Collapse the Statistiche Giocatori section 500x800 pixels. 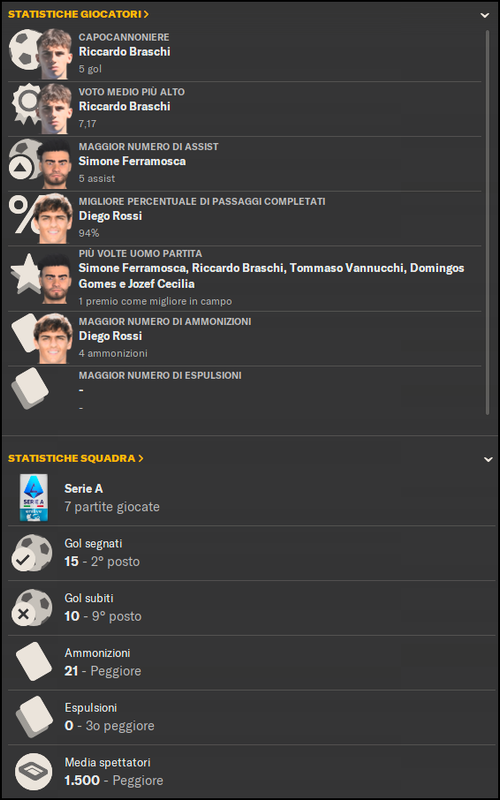pyautogui.click(x=485, y=15)
